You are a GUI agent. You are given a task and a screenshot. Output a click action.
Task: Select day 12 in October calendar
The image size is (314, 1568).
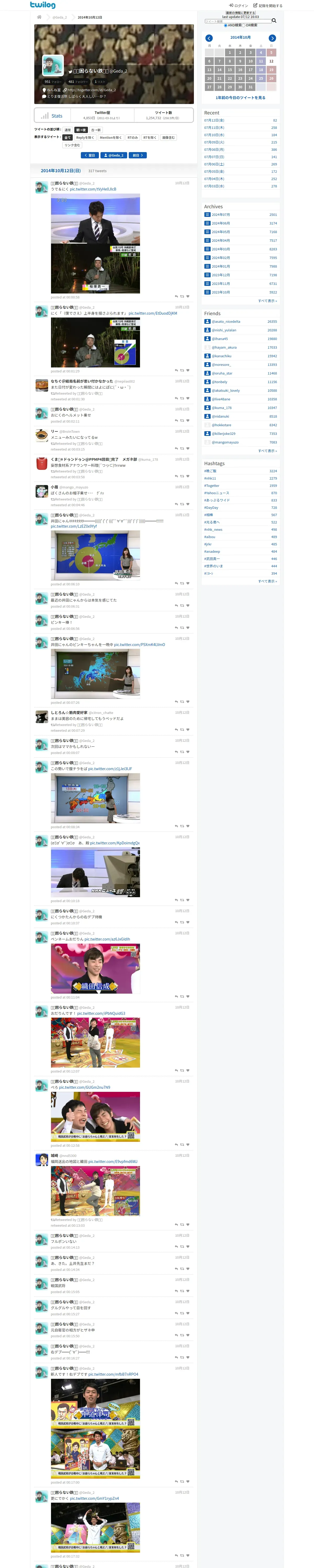click(271, 61)
